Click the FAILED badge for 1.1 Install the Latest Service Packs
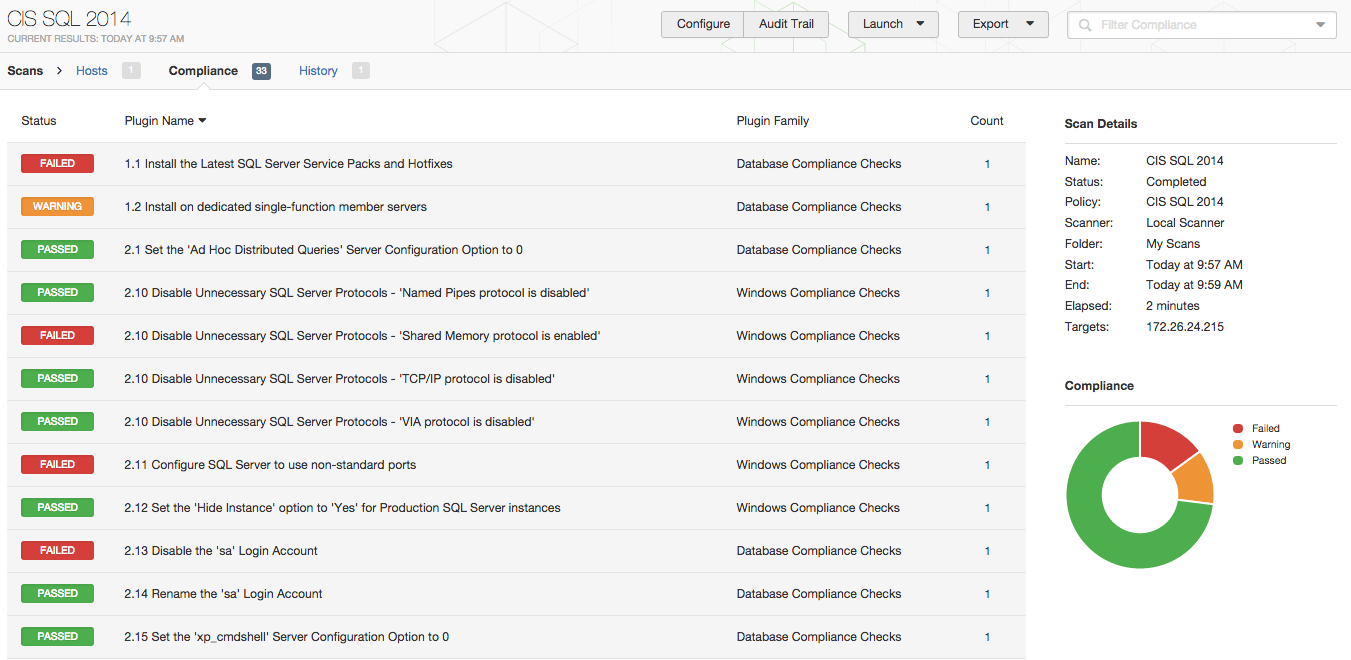This screenshot has height=660, width=1351. (57, 164)
